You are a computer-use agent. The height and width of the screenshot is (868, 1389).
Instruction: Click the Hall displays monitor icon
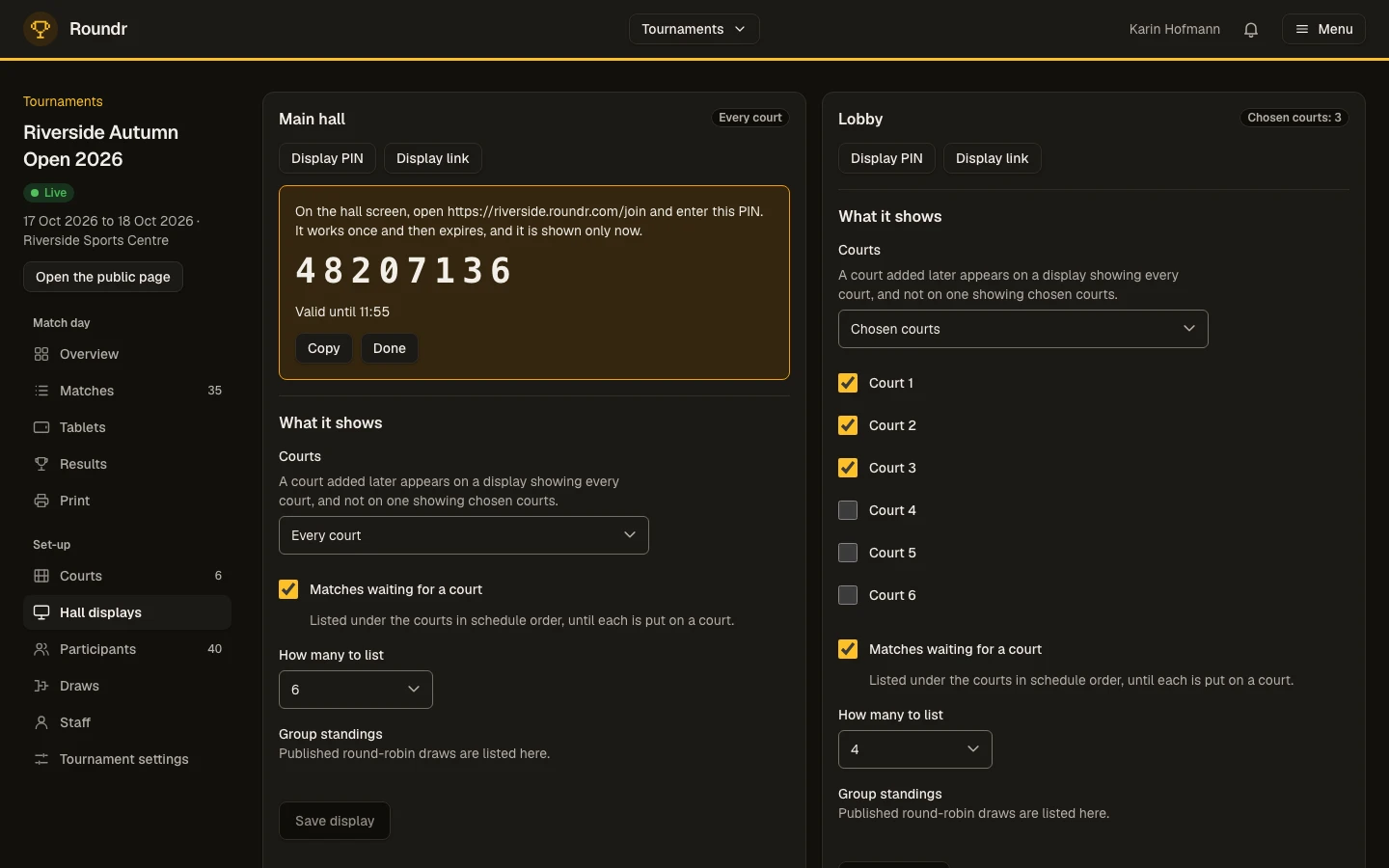click(41, 612)
